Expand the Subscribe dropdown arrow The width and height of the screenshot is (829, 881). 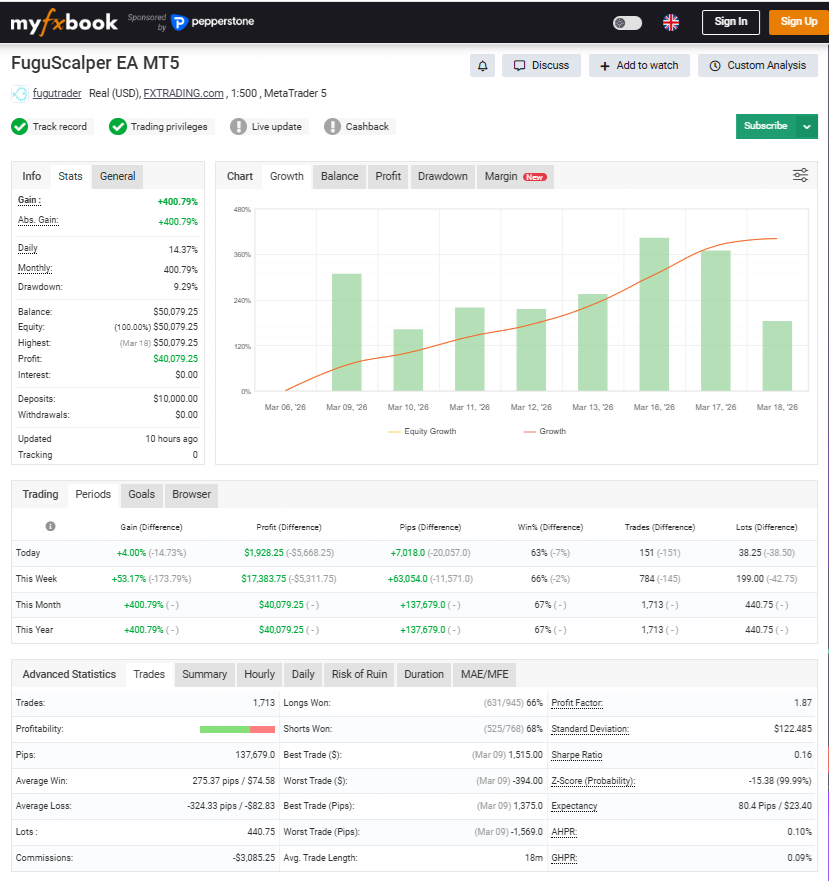807,126
